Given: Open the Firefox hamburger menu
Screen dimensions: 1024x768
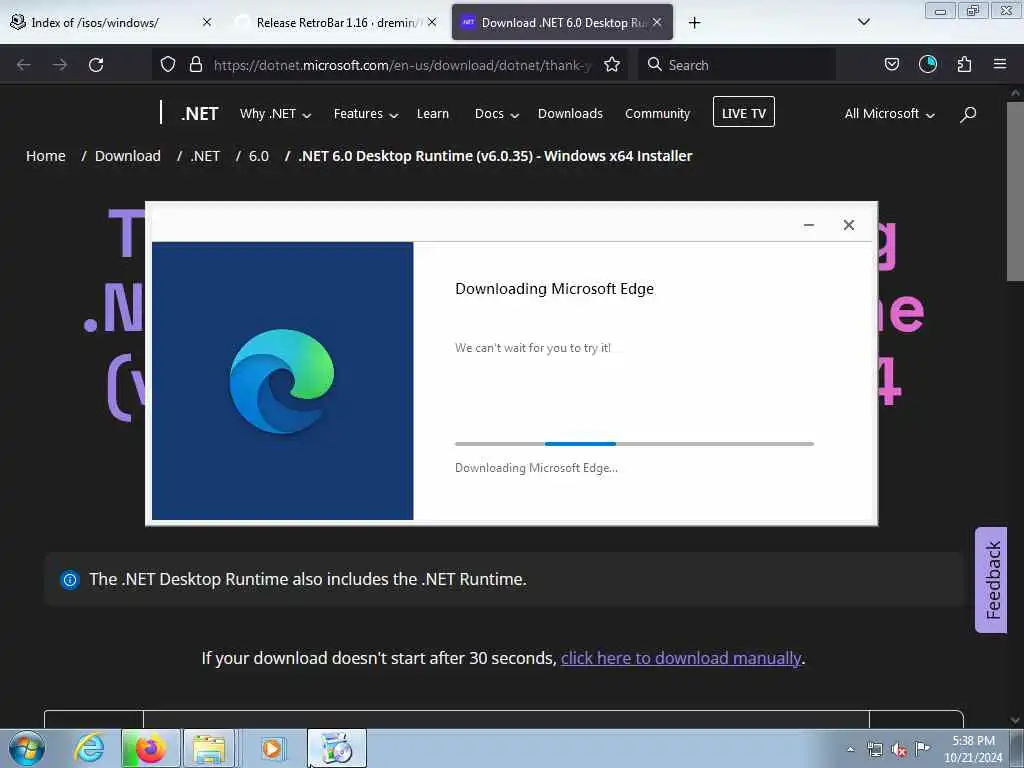Looking at the screenshot, I should pos(1000,64).
